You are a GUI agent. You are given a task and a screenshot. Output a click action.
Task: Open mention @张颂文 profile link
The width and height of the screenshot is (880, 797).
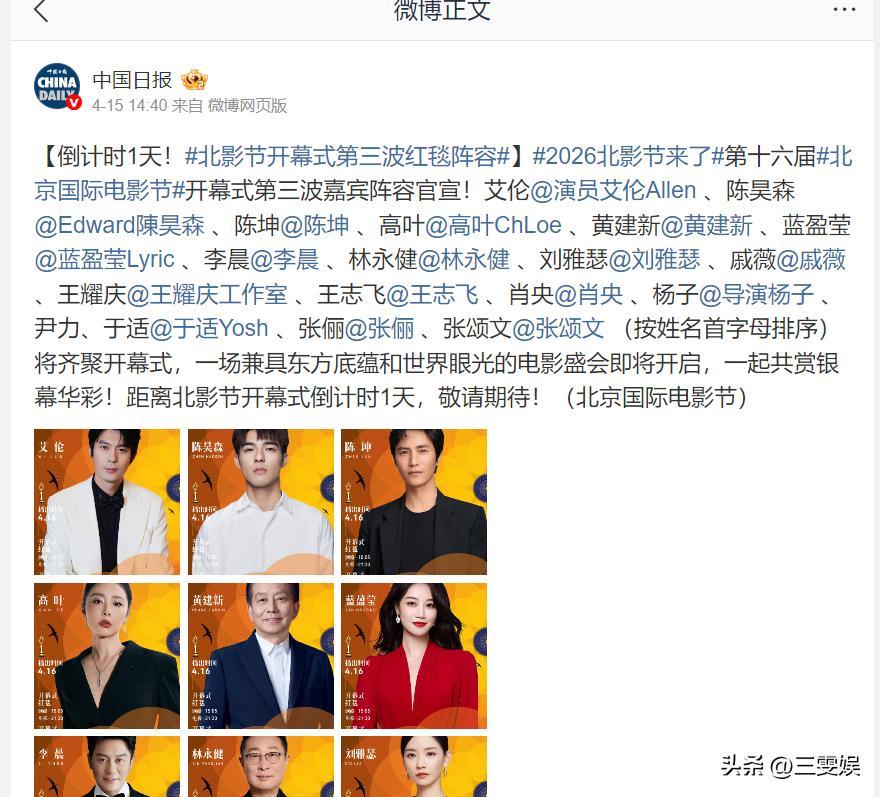click(558, 328)
